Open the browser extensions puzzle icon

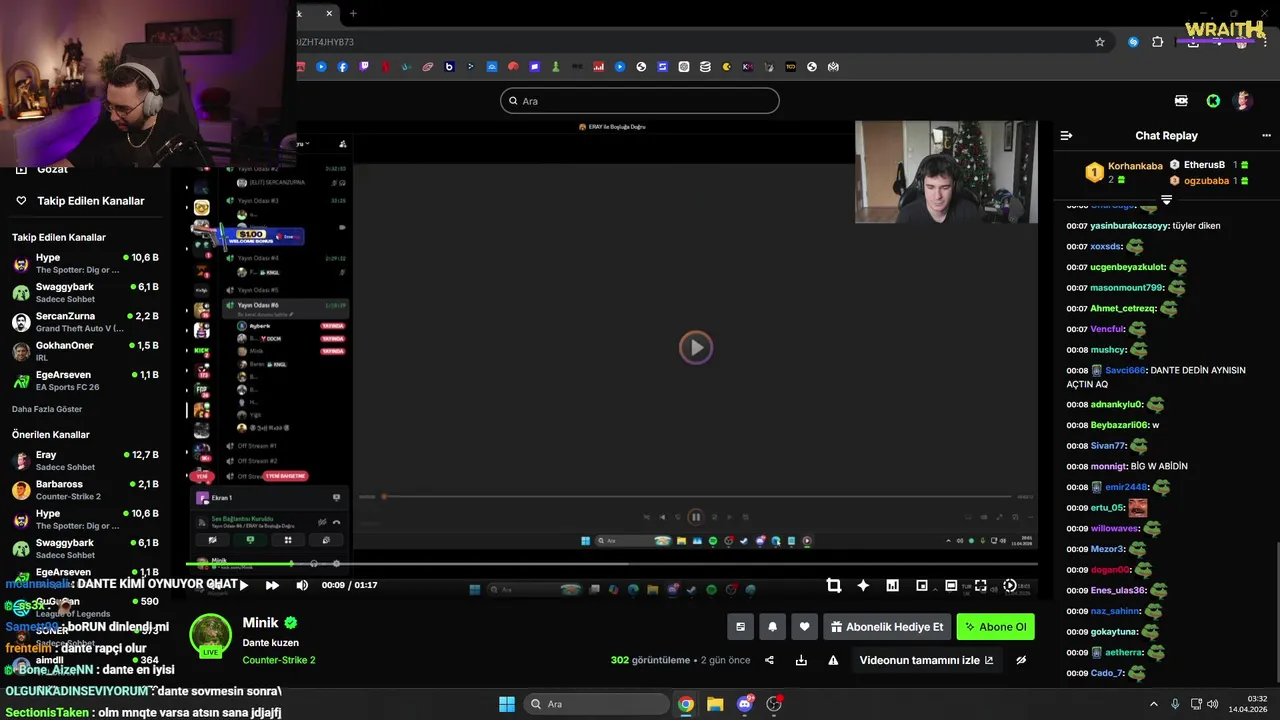1158,42
